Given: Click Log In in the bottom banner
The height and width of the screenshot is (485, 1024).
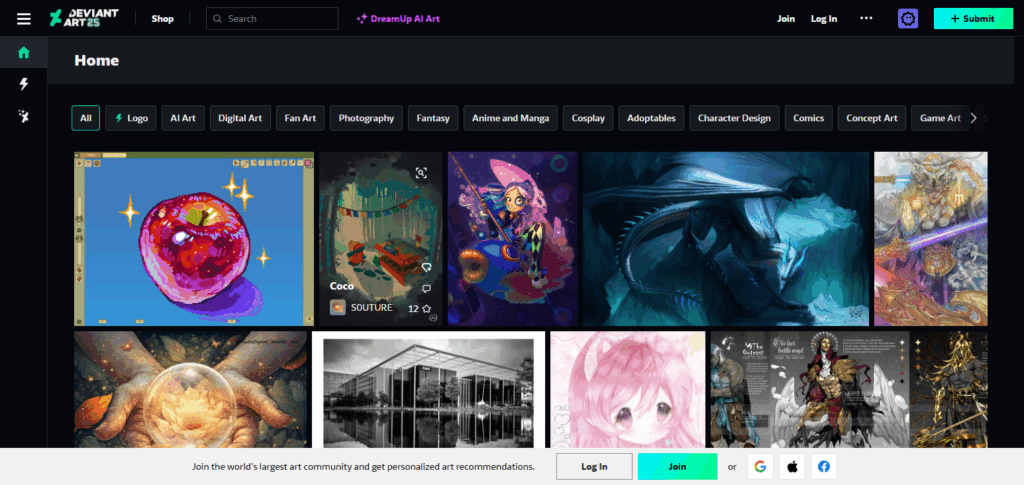Looking at the screenshot, I should pos(594,467).
